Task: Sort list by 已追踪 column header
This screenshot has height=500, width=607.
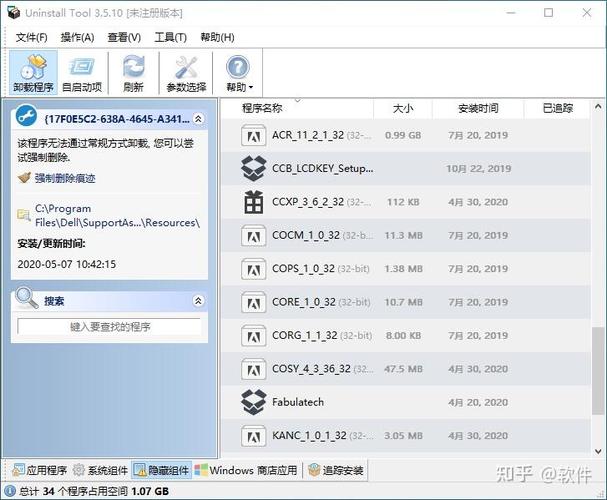Action: 557,108
